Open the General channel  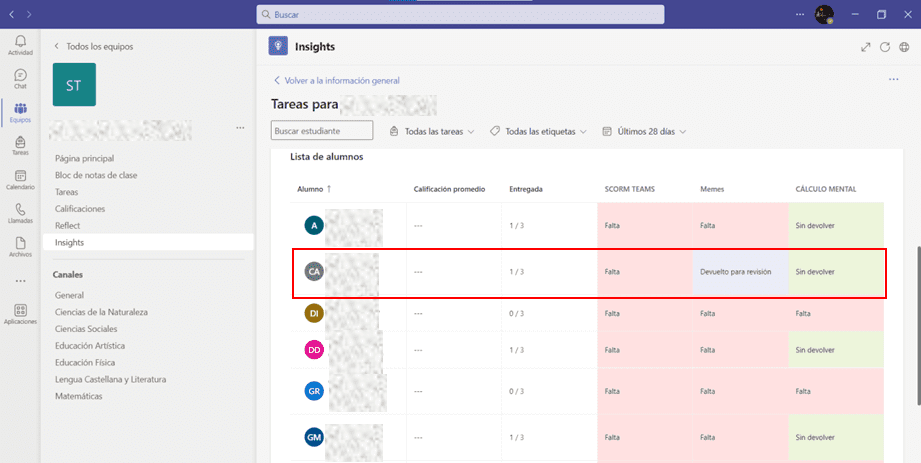(x=69, y=295)
